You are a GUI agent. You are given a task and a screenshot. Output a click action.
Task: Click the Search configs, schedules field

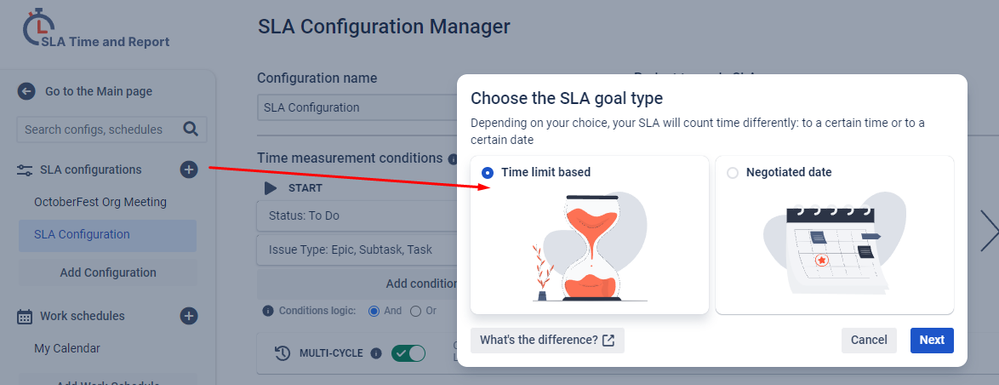(111, 129)
